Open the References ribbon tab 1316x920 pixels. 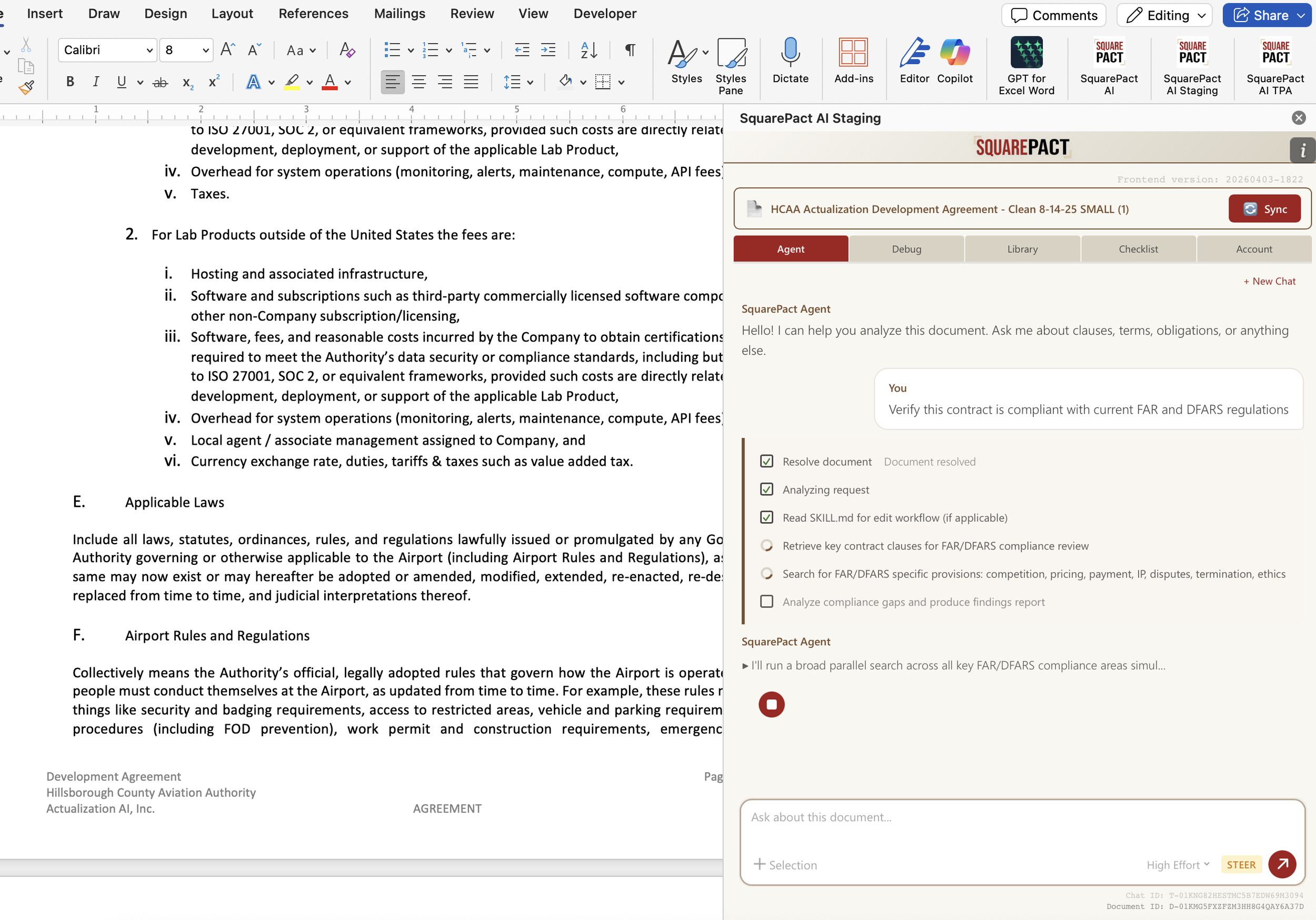point(313,13)
